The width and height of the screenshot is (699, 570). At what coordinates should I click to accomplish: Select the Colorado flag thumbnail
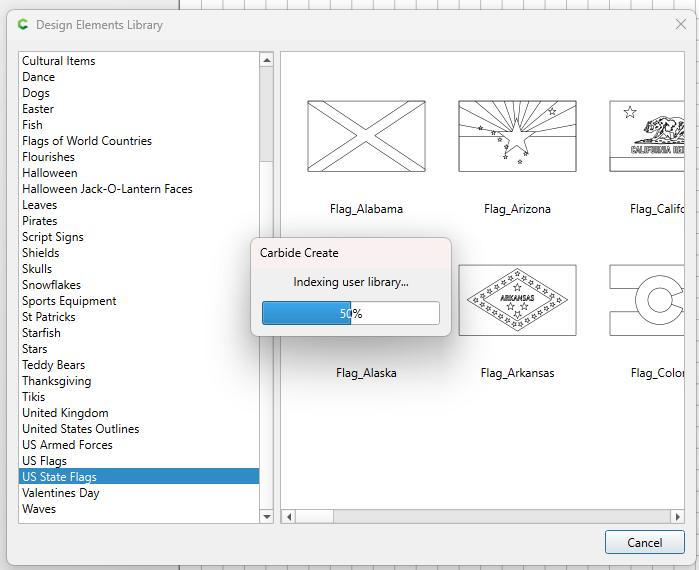[x=647, y=300]
